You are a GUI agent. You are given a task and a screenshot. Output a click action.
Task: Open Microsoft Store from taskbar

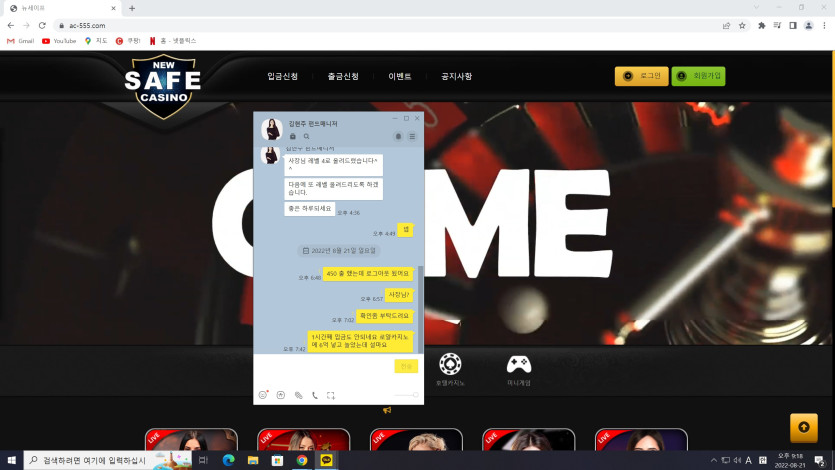click(x=277, y=460)
